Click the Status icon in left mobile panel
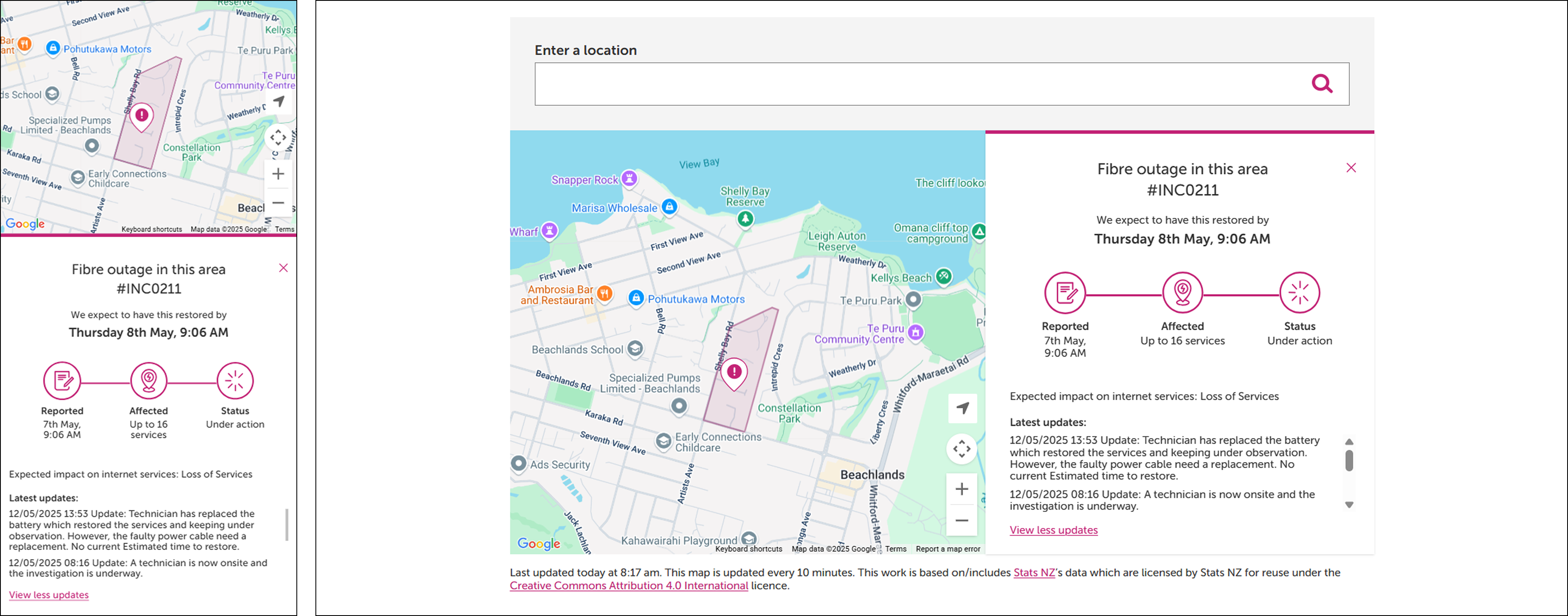This screenshot has width=1568, height=616. [x=235, y=381]
